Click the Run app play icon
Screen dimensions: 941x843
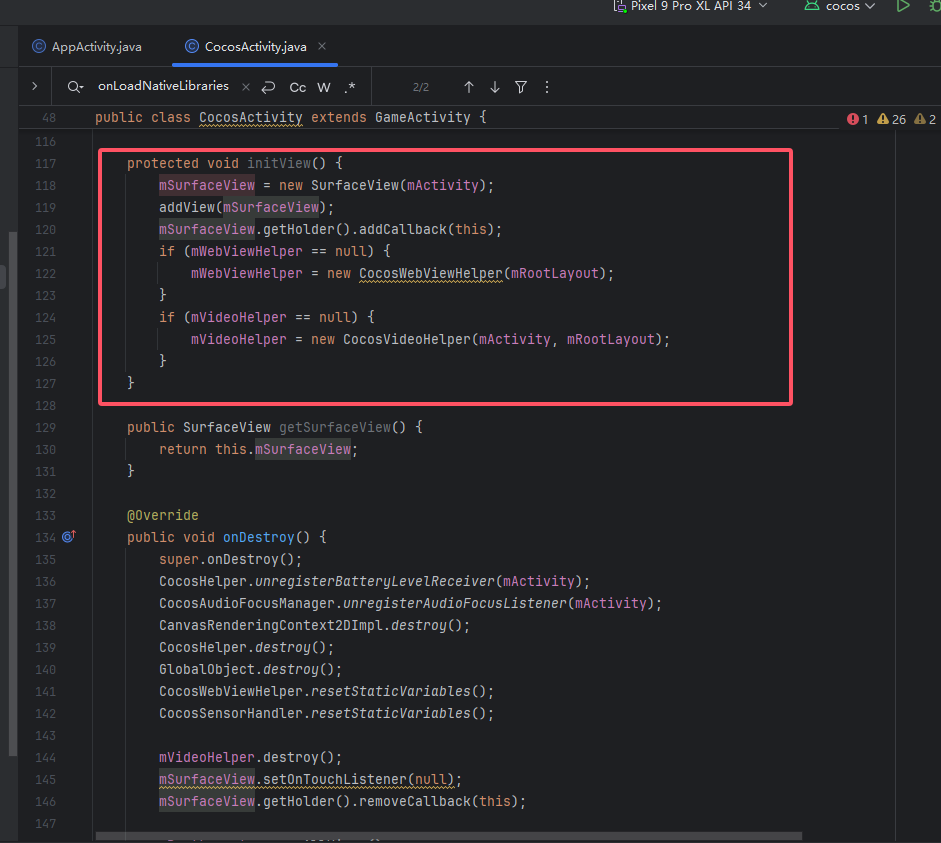click(x=903, y=6)
